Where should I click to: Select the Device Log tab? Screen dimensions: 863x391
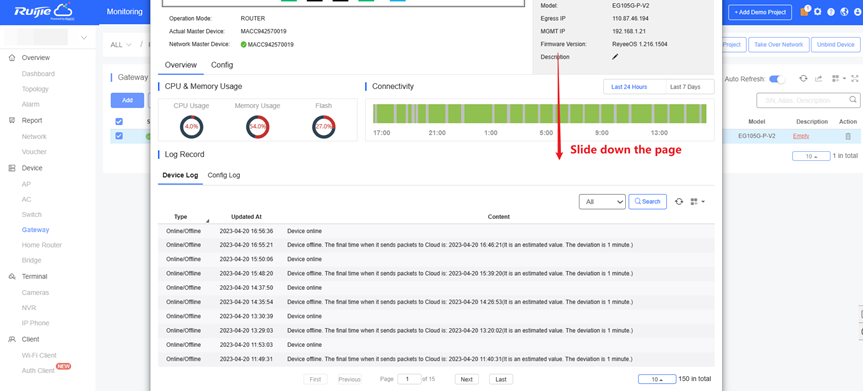[180, 175]
